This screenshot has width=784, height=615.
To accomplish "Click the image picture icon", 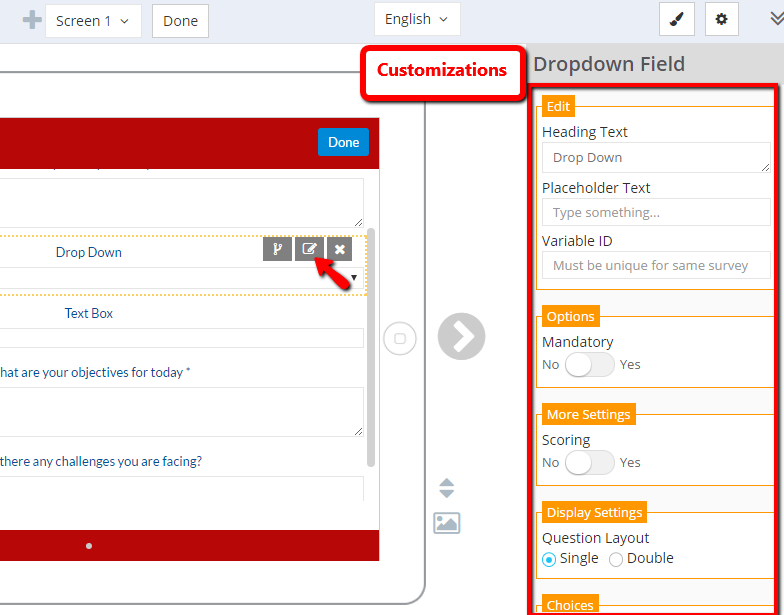I will pyautogui.click(x=446, y=523).
